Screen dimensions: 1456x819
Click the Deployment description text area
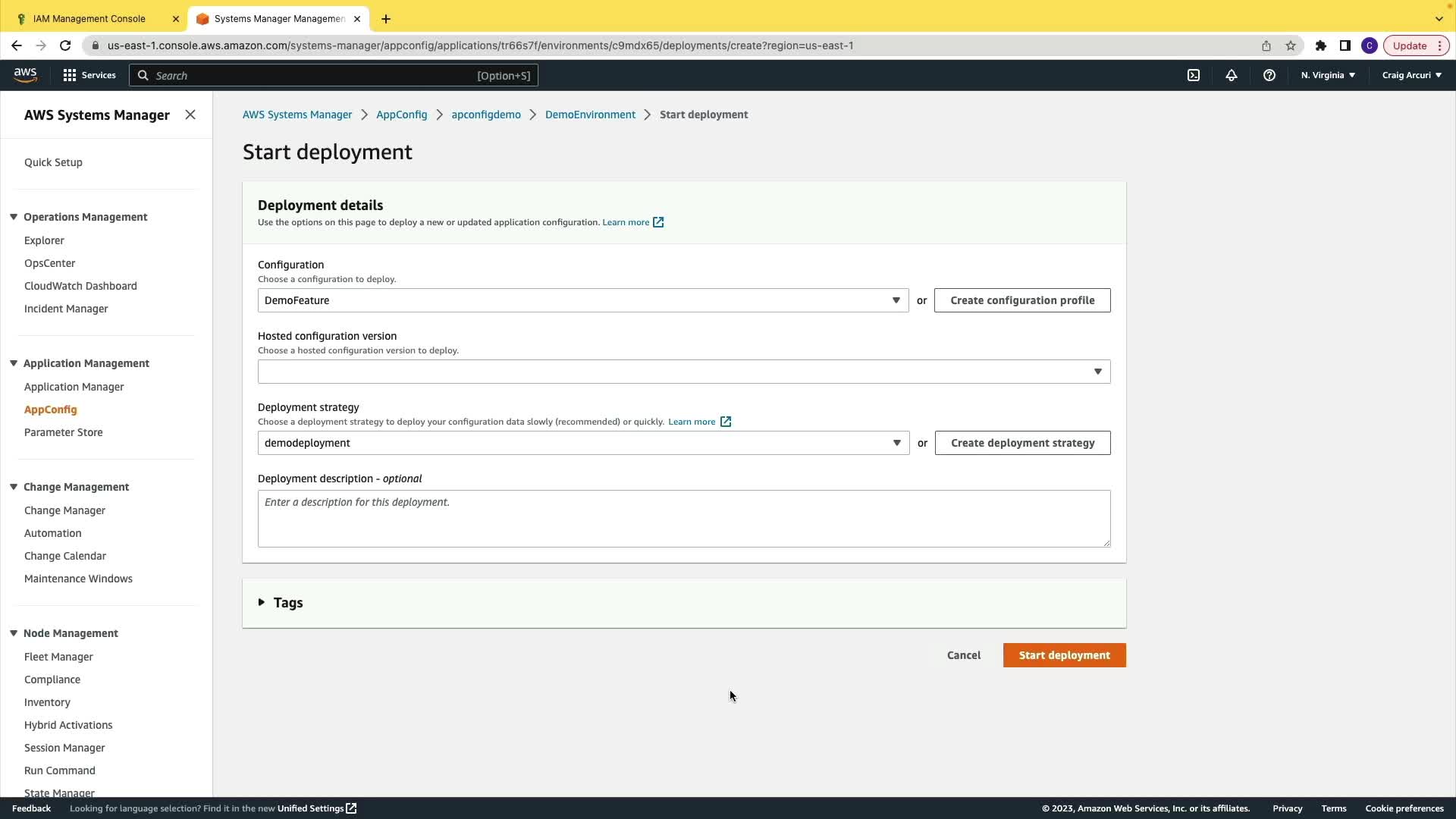tap(683, 519)
